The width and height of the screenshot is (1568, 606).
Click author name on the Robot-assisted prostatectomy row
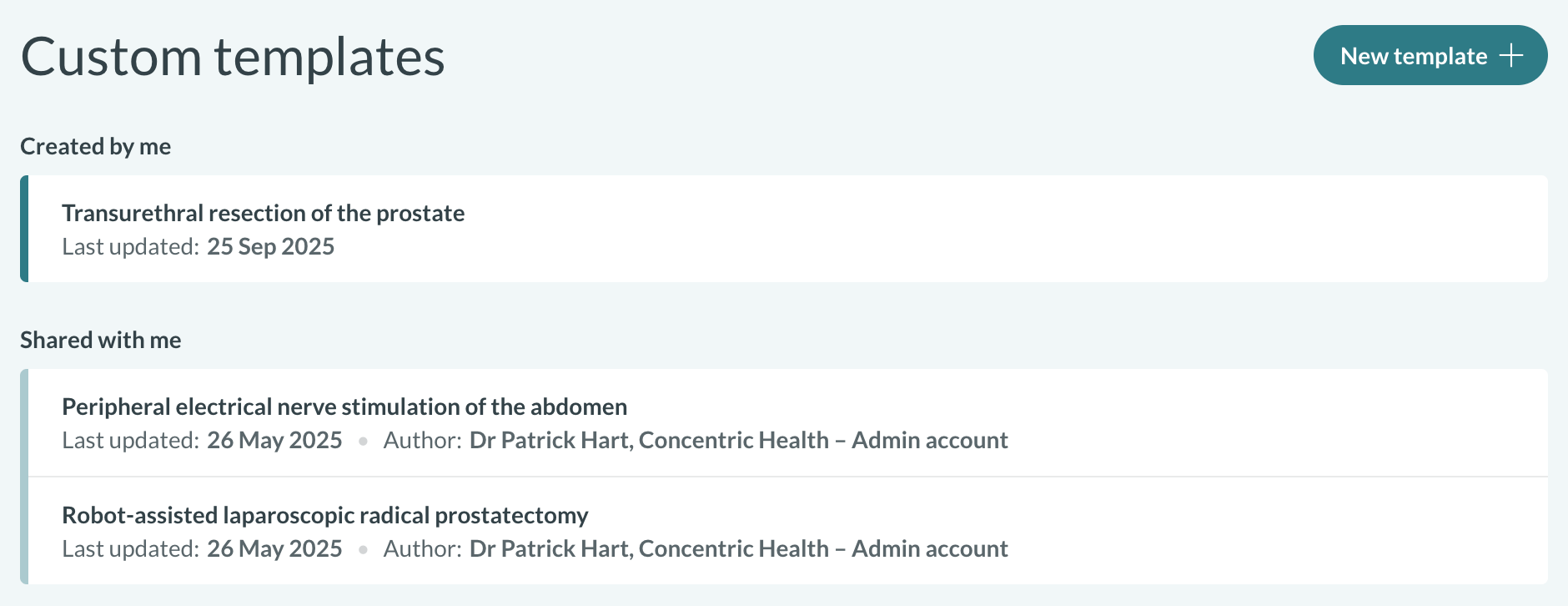(x=738, y=549)
